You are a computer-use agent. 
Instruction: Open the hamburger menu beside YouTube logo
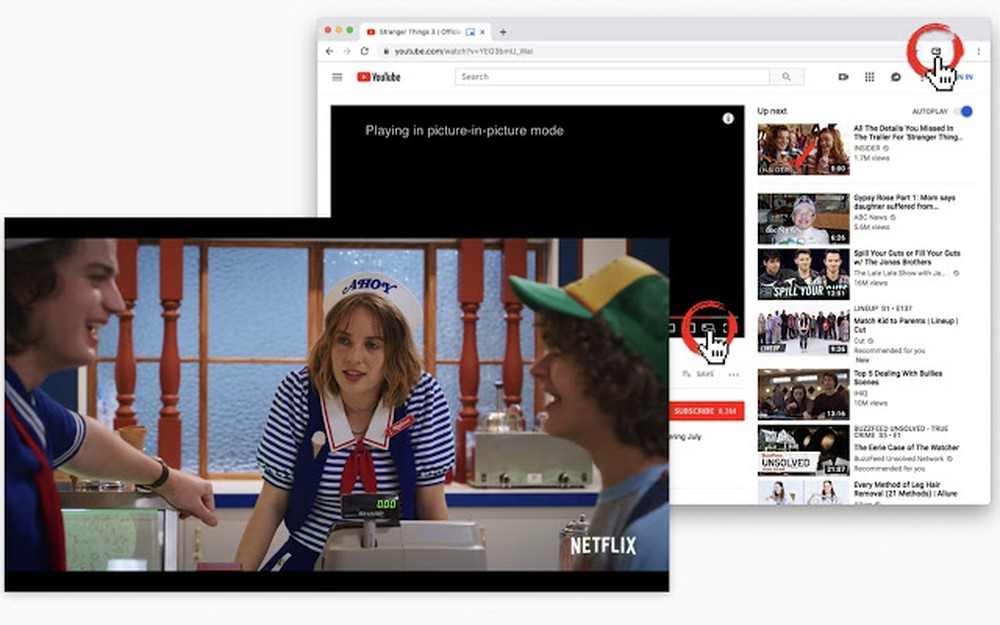[336, 77]
